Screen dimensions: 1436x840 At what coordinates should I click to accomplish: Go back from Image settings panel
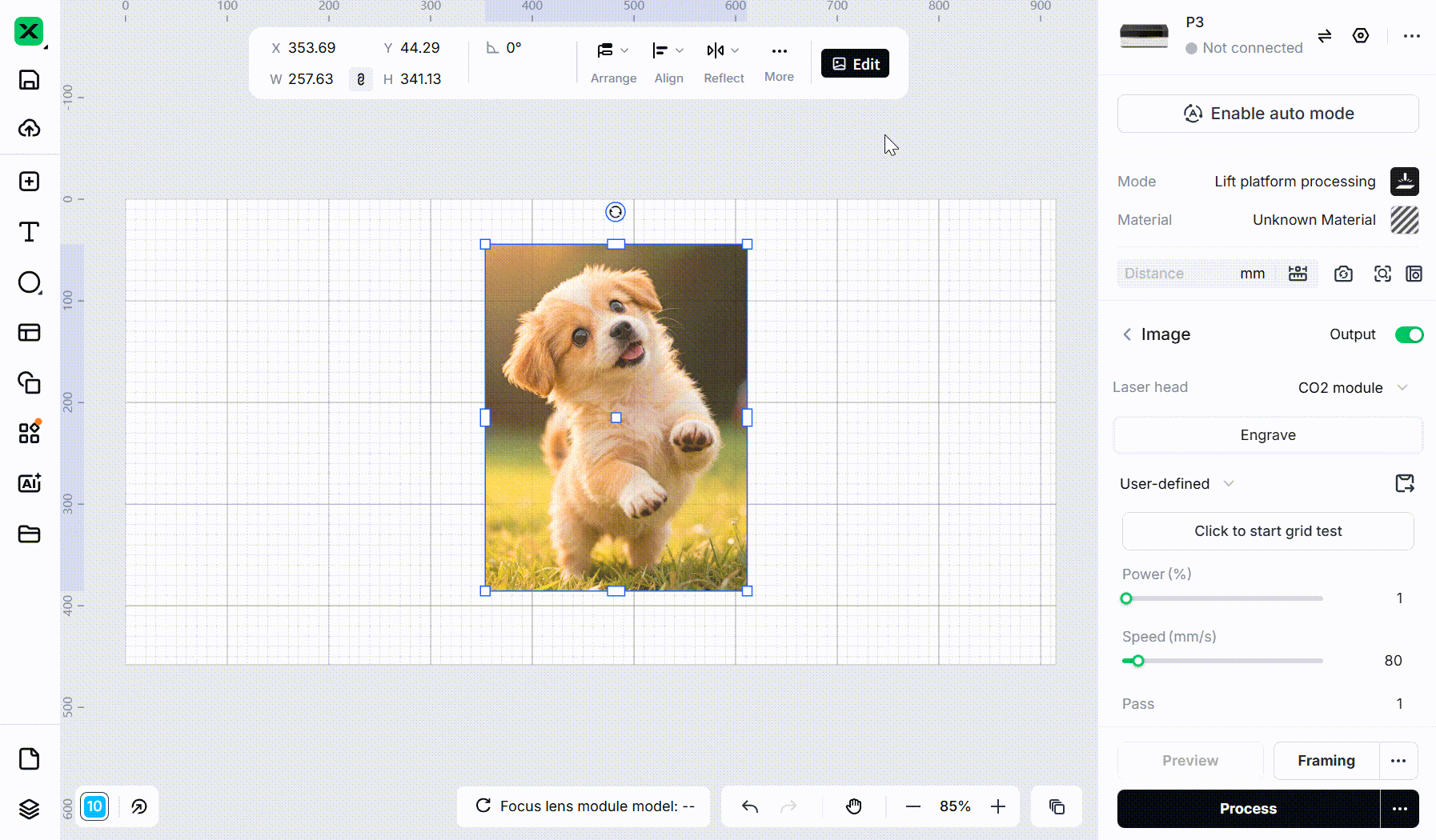(x=1127, y=334)
